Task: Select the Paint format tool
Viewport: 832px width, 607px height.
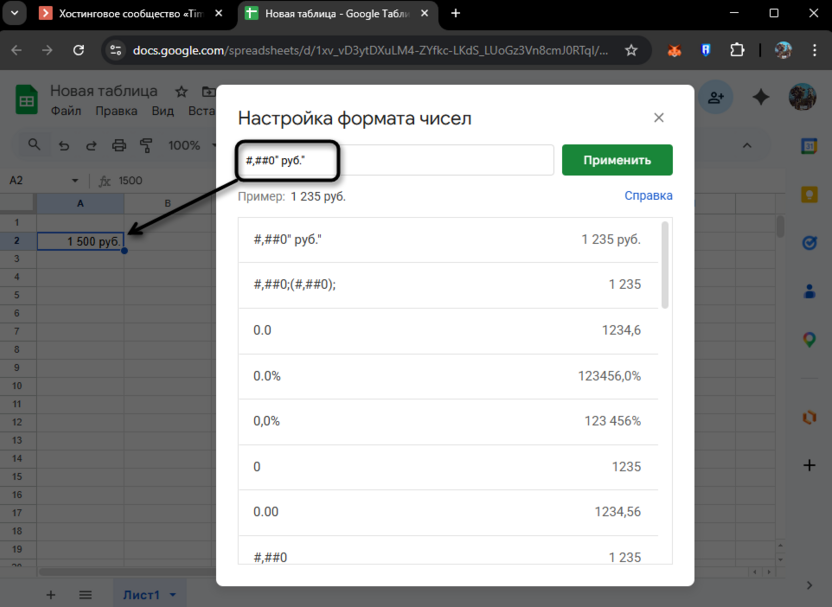Action: tap(145, 145)
